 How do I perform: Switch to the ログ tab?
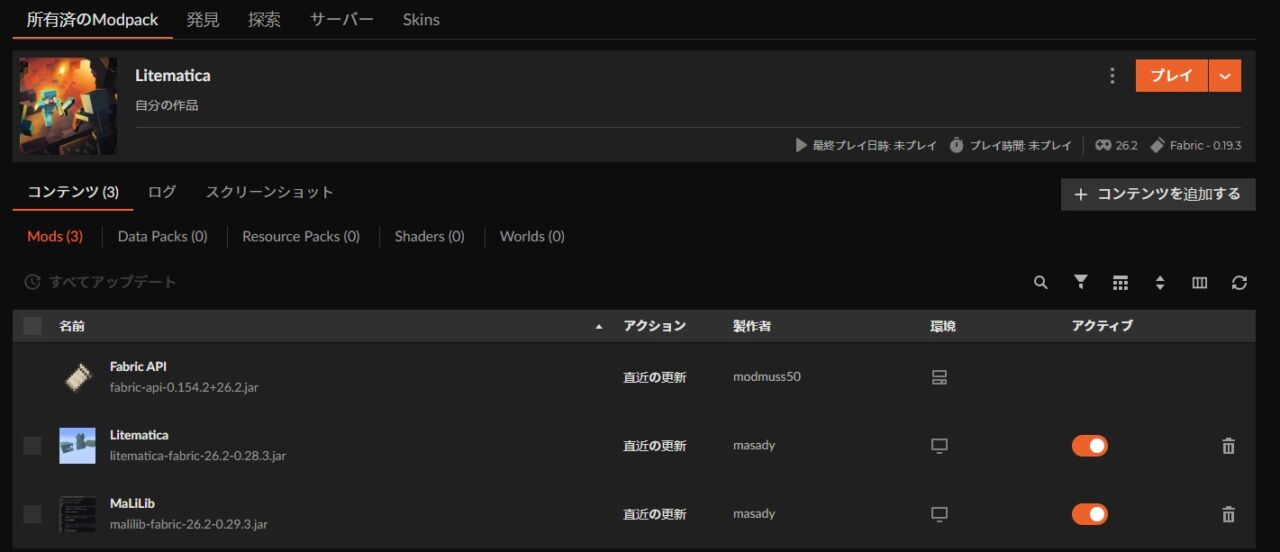[162, 192]
